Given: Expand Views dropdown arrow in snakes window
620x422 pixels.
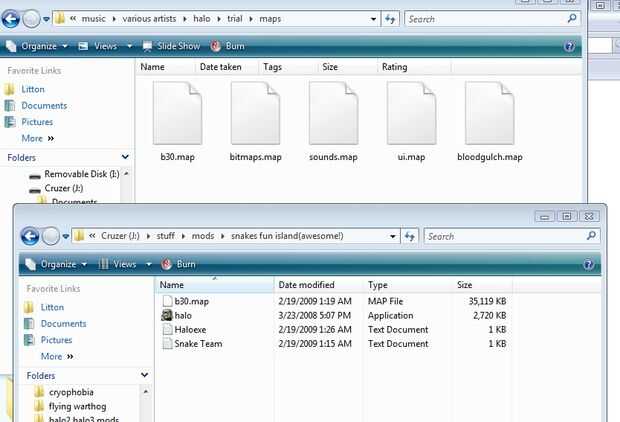Looking at the screenshot, I should click(x=149, y=264).
